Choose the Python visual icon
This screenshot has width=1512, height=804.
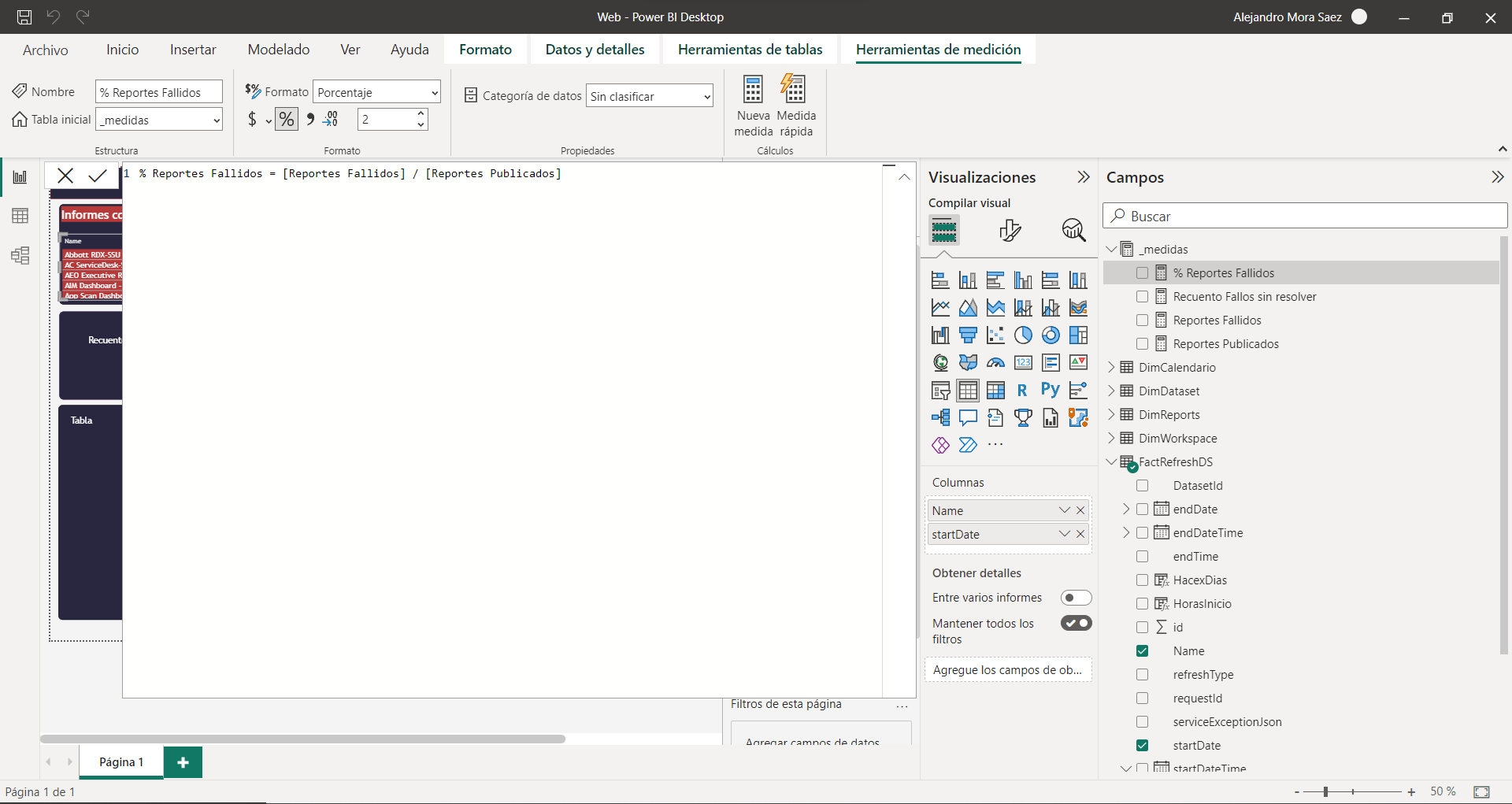pyautogui.click(x=1050, y=390)
